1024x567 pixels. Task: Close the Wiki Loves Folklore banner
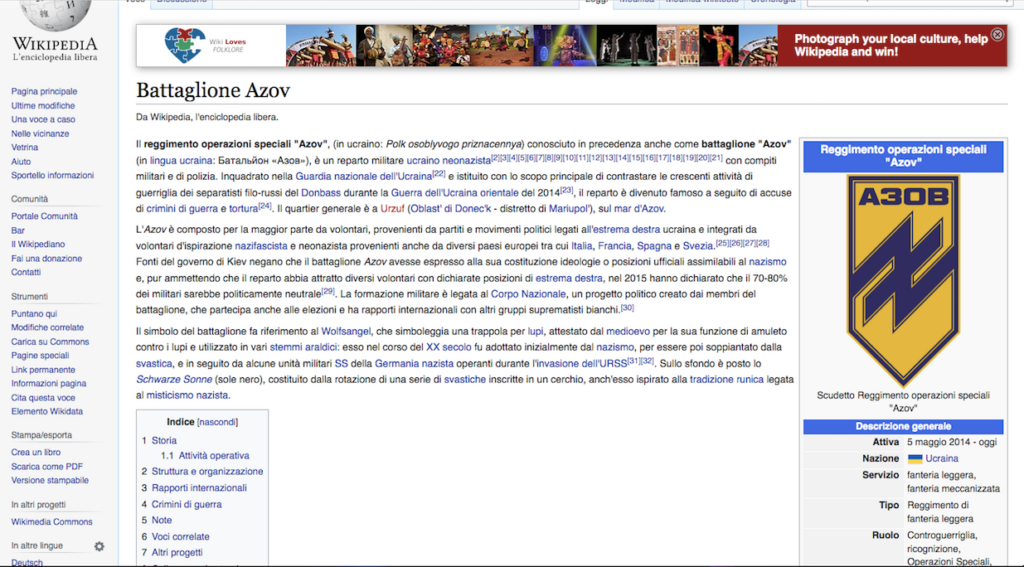pos(997,35)
